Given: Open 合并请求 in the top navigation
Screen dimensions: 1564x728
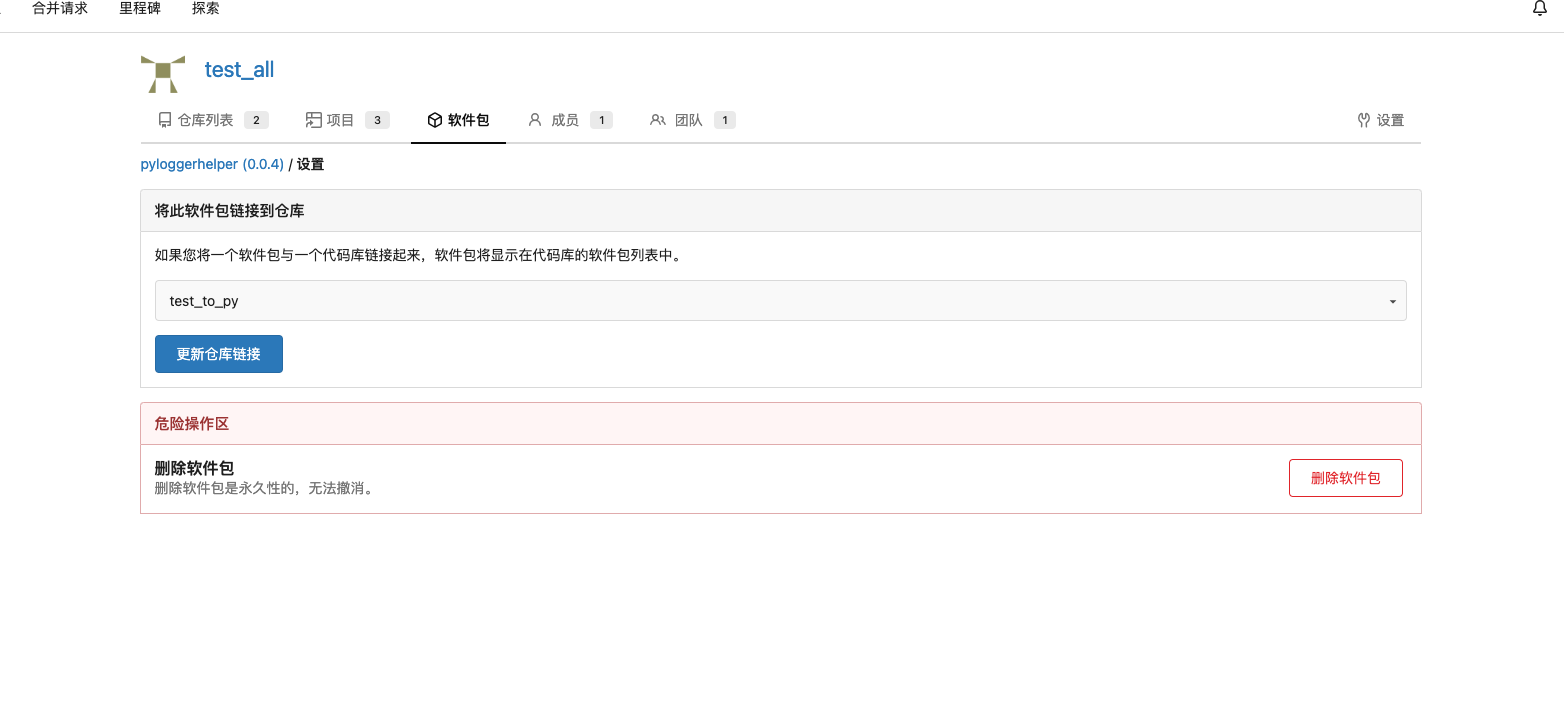Looking at the screenshot, I should pyautogui.click(x=60, y=8).
